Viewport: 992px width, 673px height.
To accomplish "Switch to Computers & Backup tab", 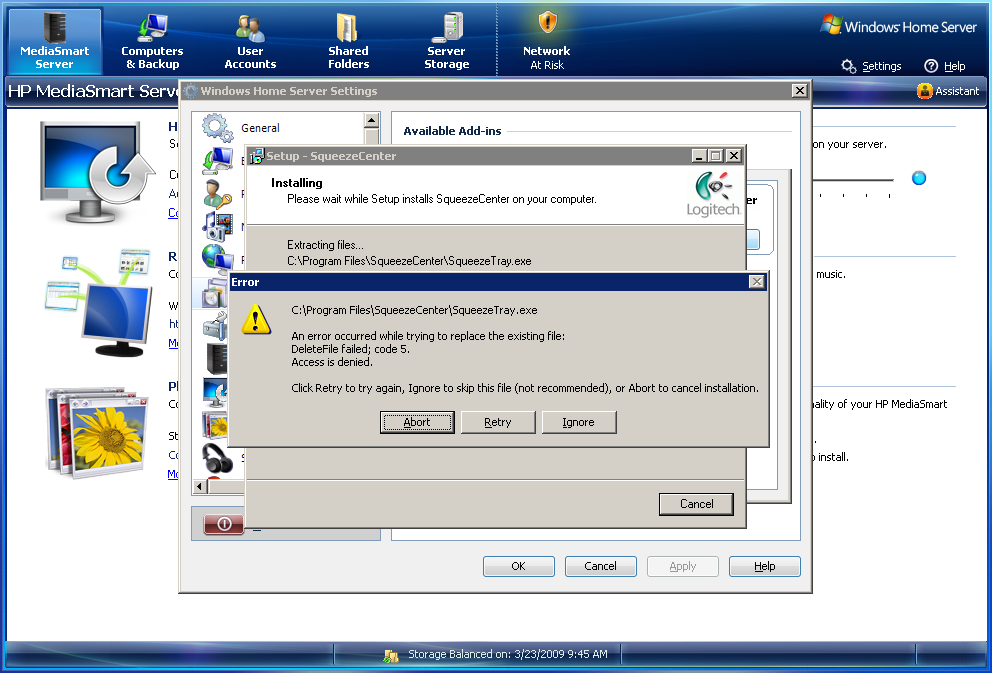I will click(x=152, y=42).
